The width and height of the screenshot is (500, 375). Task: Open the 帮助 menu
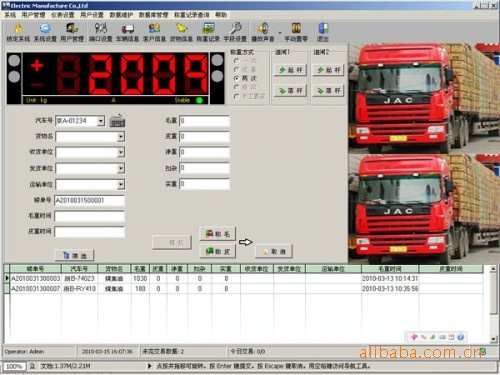pyautogui.click(x=221, y=15)
